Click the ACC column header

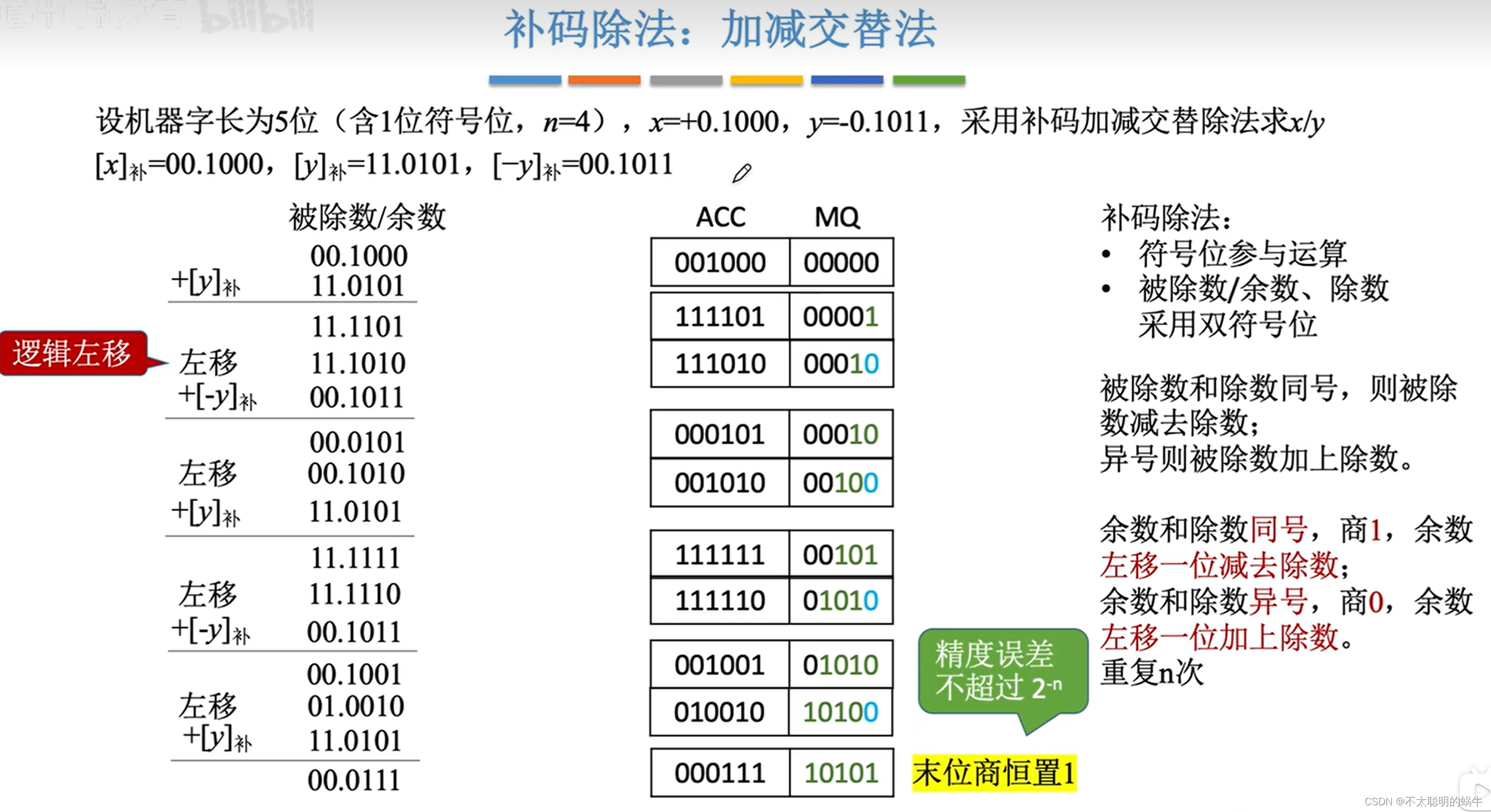click(720, 217)
